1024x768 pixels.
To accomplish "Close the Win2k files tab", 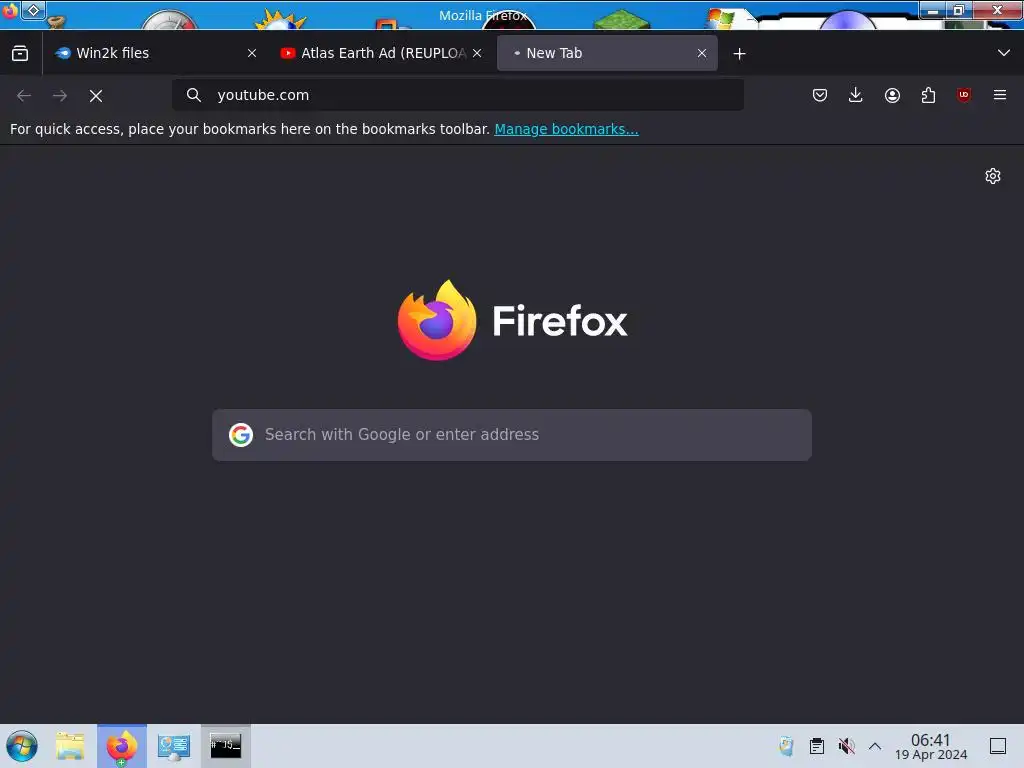I will coord(252,54).
